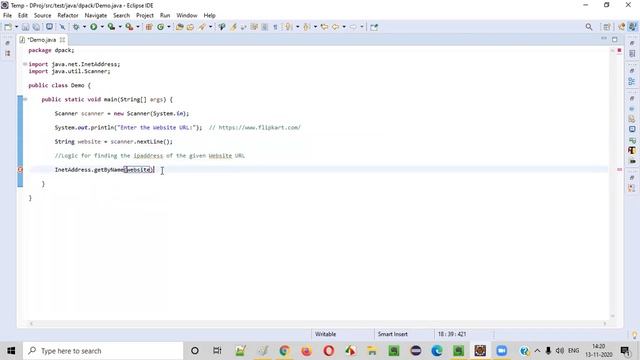The width and height of the screenshot is (640, 360).
Task: Open the Project menu
Action: pos(145,15)
